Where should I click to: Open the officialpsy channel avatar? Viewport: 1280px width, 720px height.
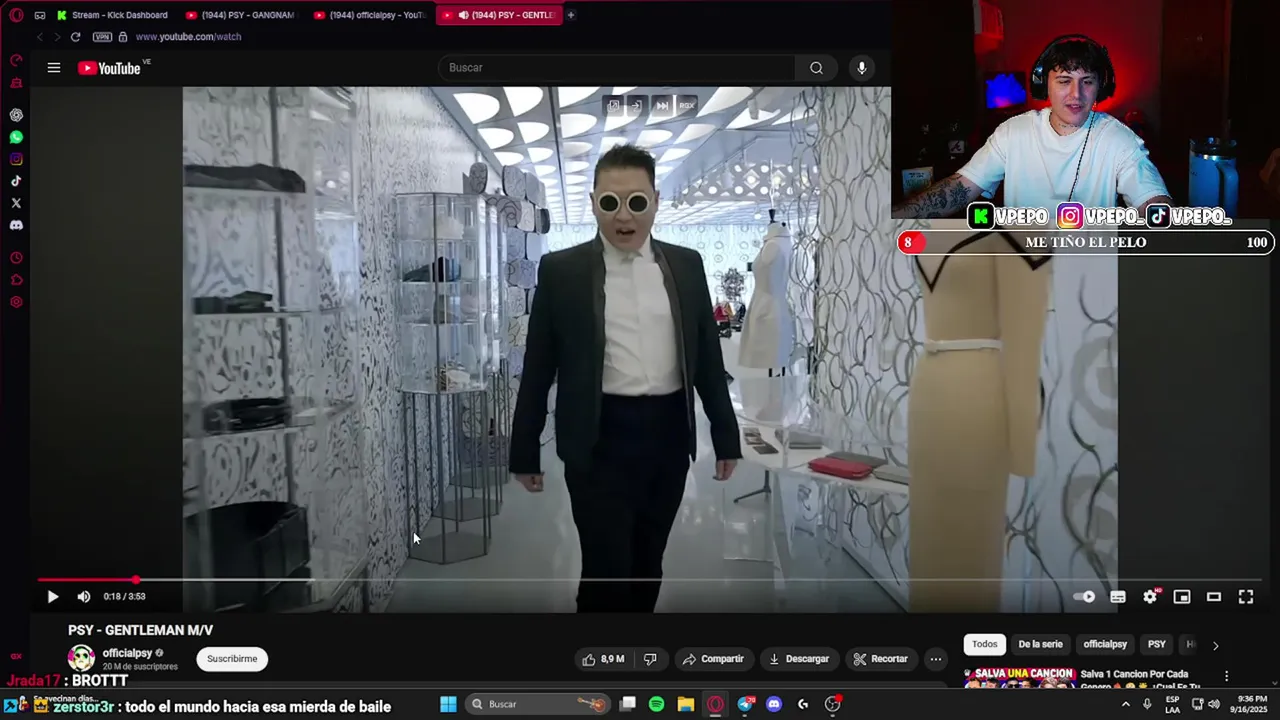tap(81, 658)
